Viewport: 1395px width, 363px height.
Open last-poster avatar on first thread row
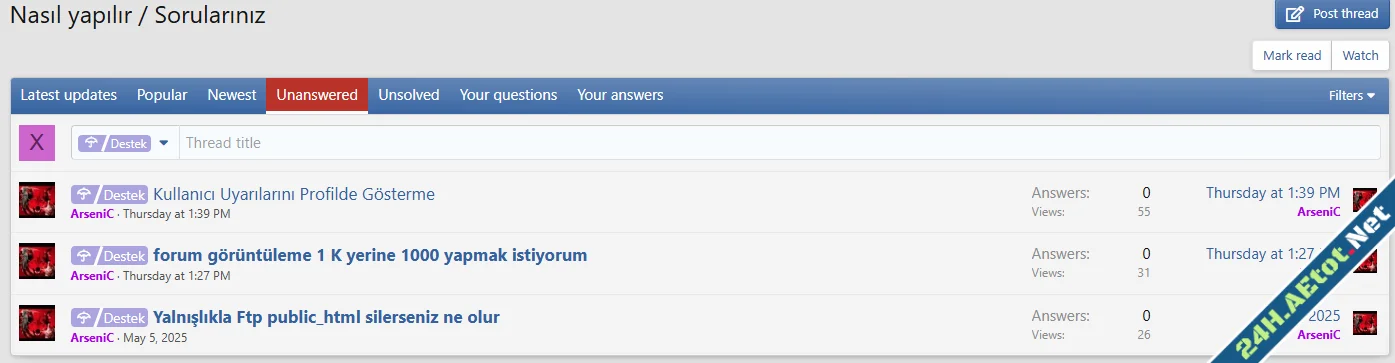(x=1365, y=200)
